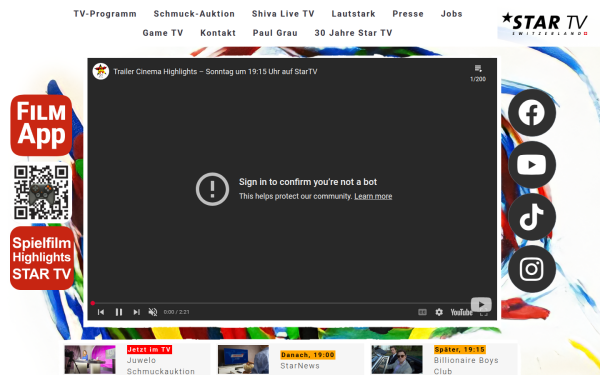Image resolution: width=600 pixels, height=375 pixels.
Task: Click the Später, 19:15 label
Action: (x=460, y=349)
